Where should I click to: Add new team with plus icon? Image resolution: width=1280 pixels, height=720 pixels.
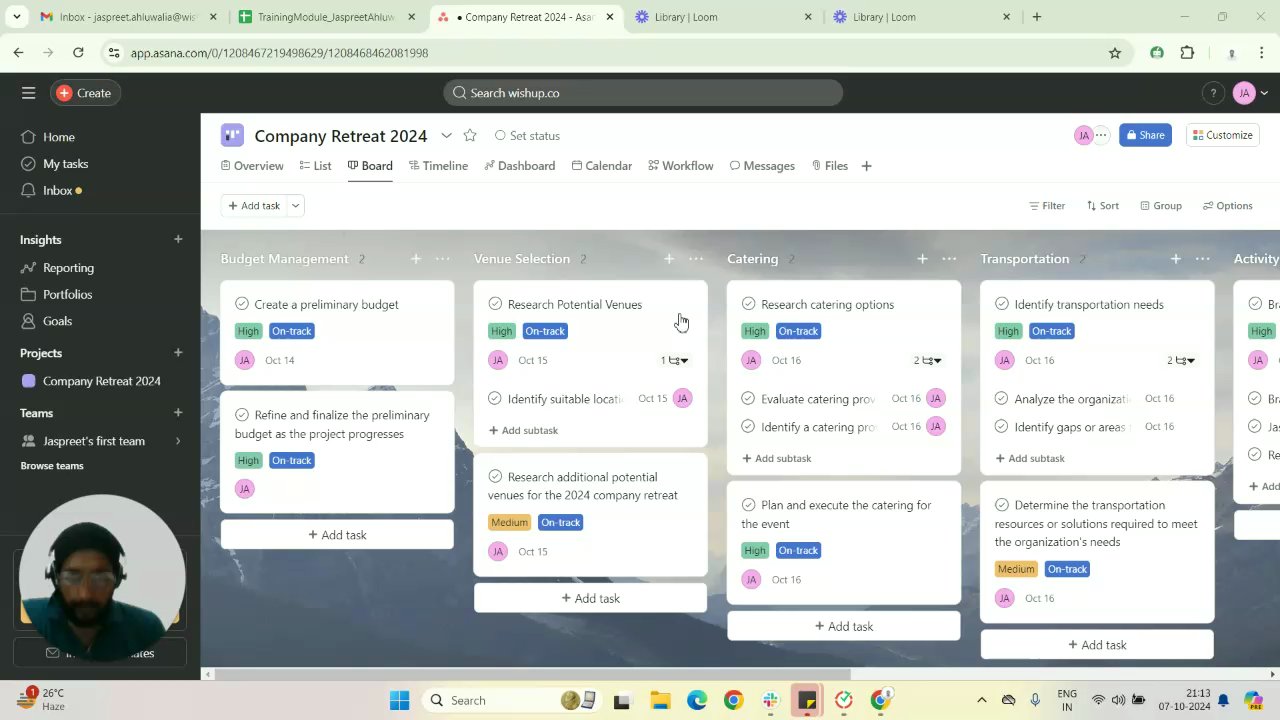tap(178, 413)
